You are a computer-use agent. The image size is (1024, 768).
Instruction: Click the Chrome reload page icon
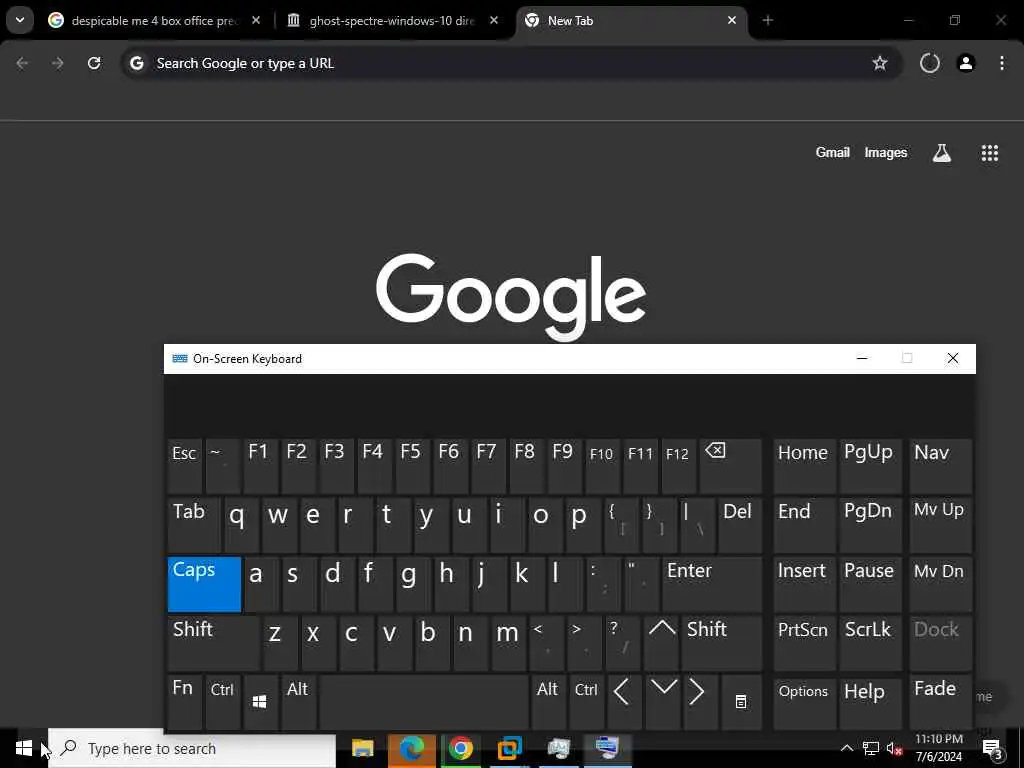pos(94,63)
